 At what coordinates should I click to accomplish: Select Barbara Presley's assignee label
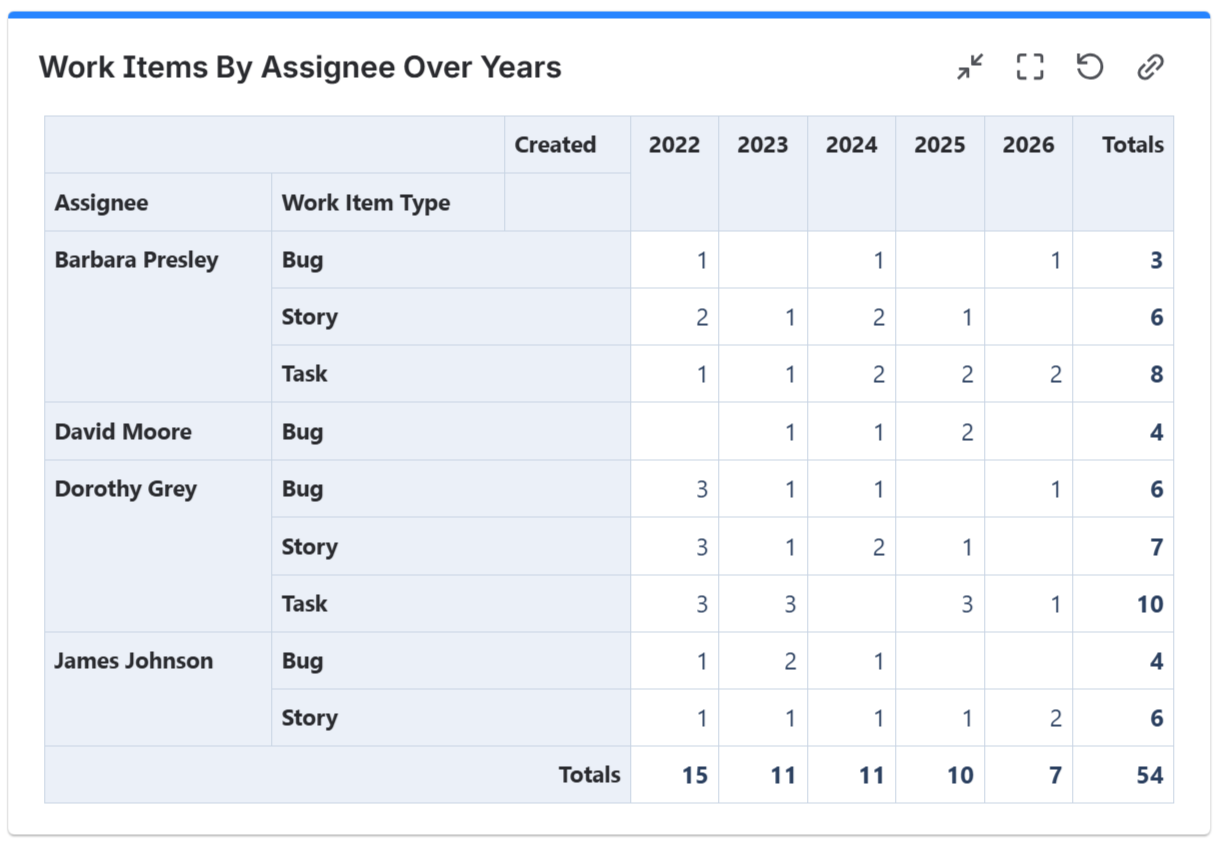(x=136, y=260)
